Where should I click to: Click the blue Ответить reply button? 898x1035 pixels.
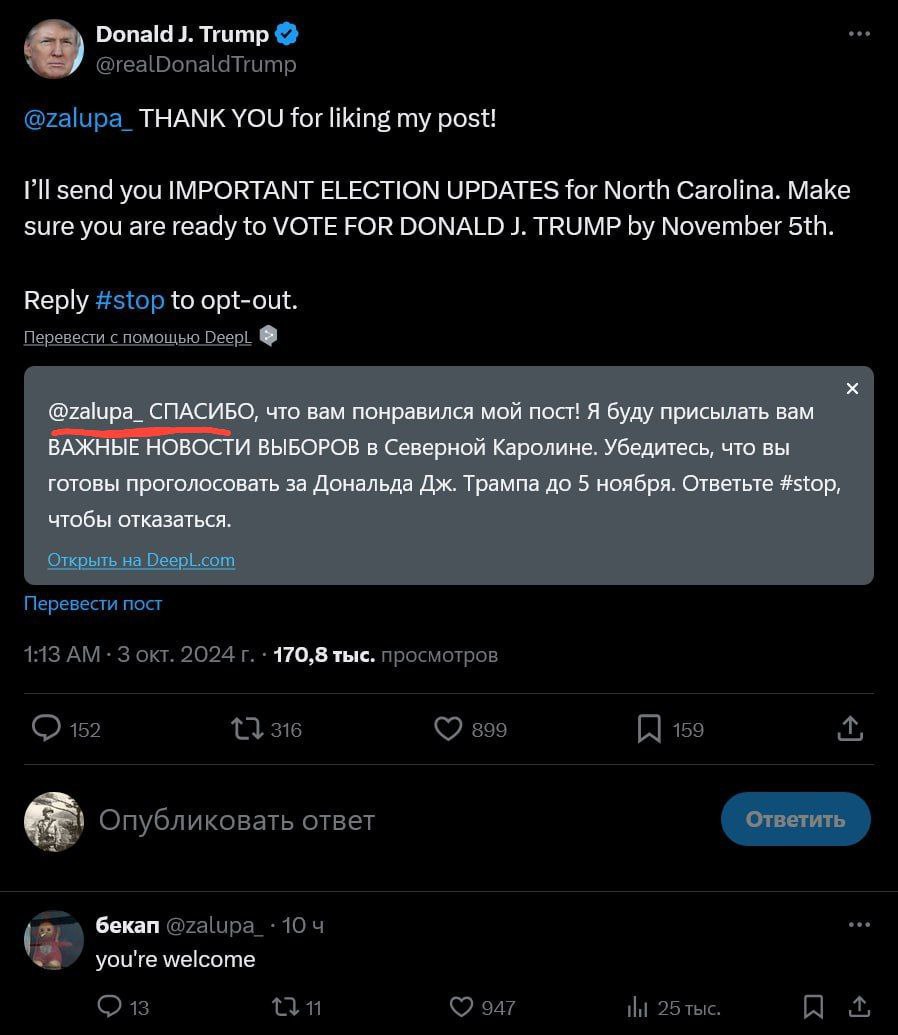pos(795,820)
